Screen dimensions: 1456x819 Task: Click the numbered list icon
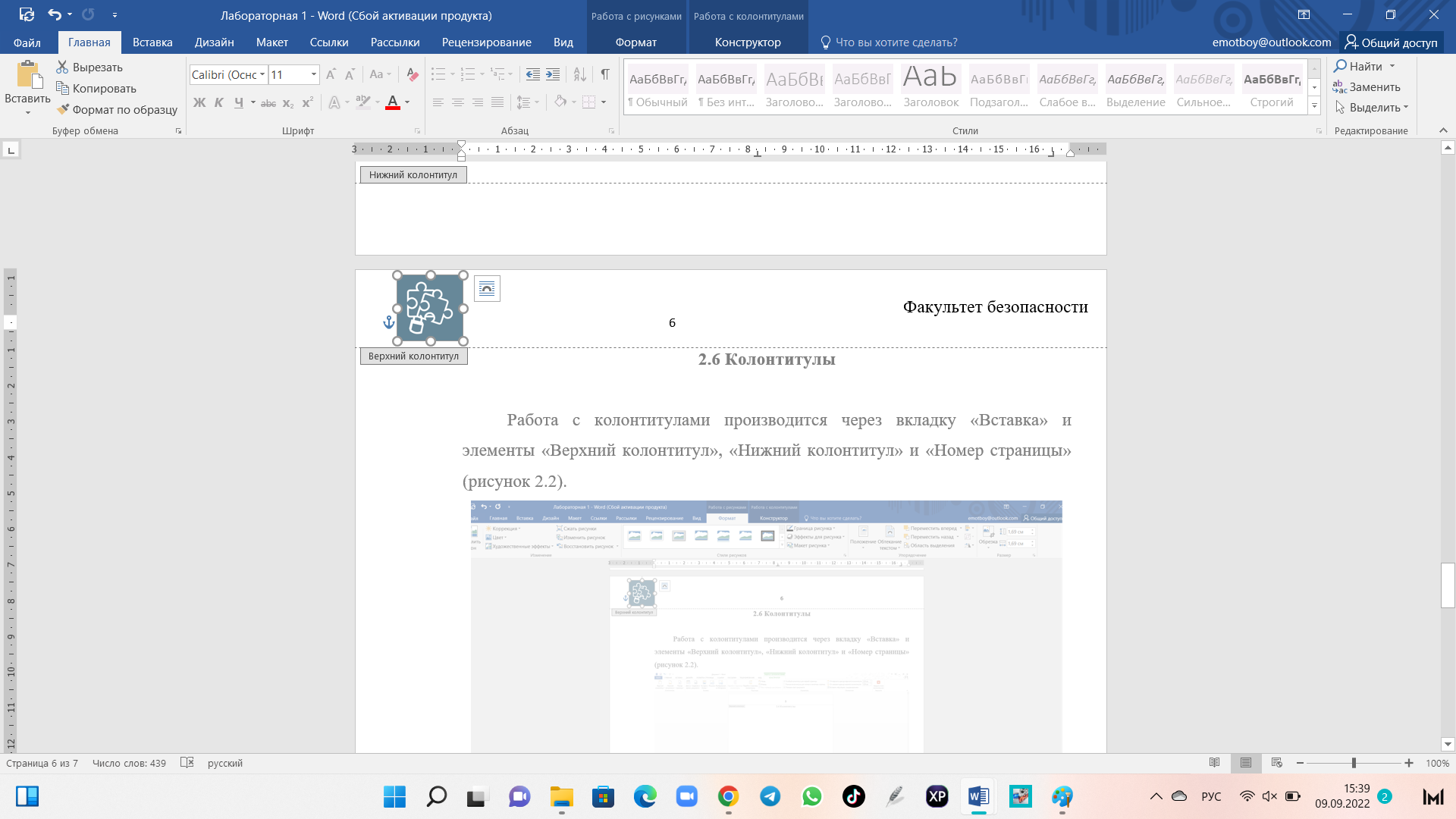[x=468, y=74]
